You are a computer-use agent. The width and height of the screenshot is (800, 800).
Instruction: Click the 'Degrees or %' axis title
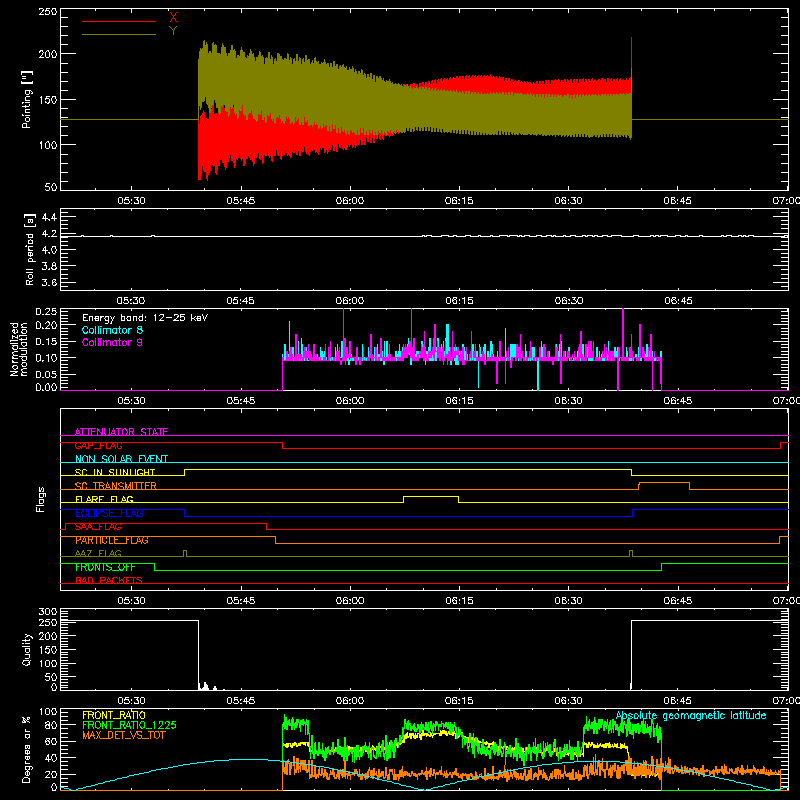click(26, 749)
